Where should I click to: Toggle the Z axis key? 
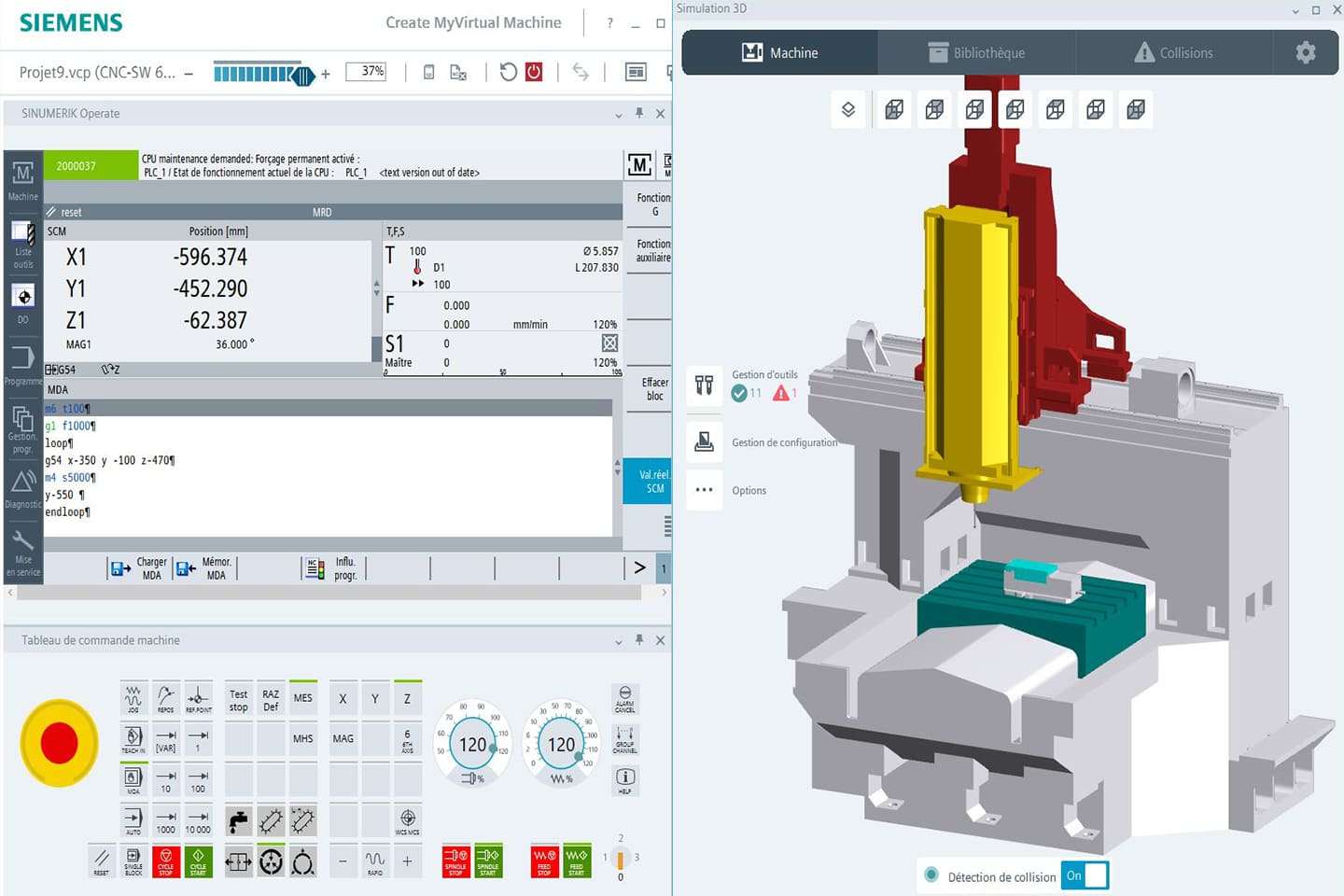(407, 699)
